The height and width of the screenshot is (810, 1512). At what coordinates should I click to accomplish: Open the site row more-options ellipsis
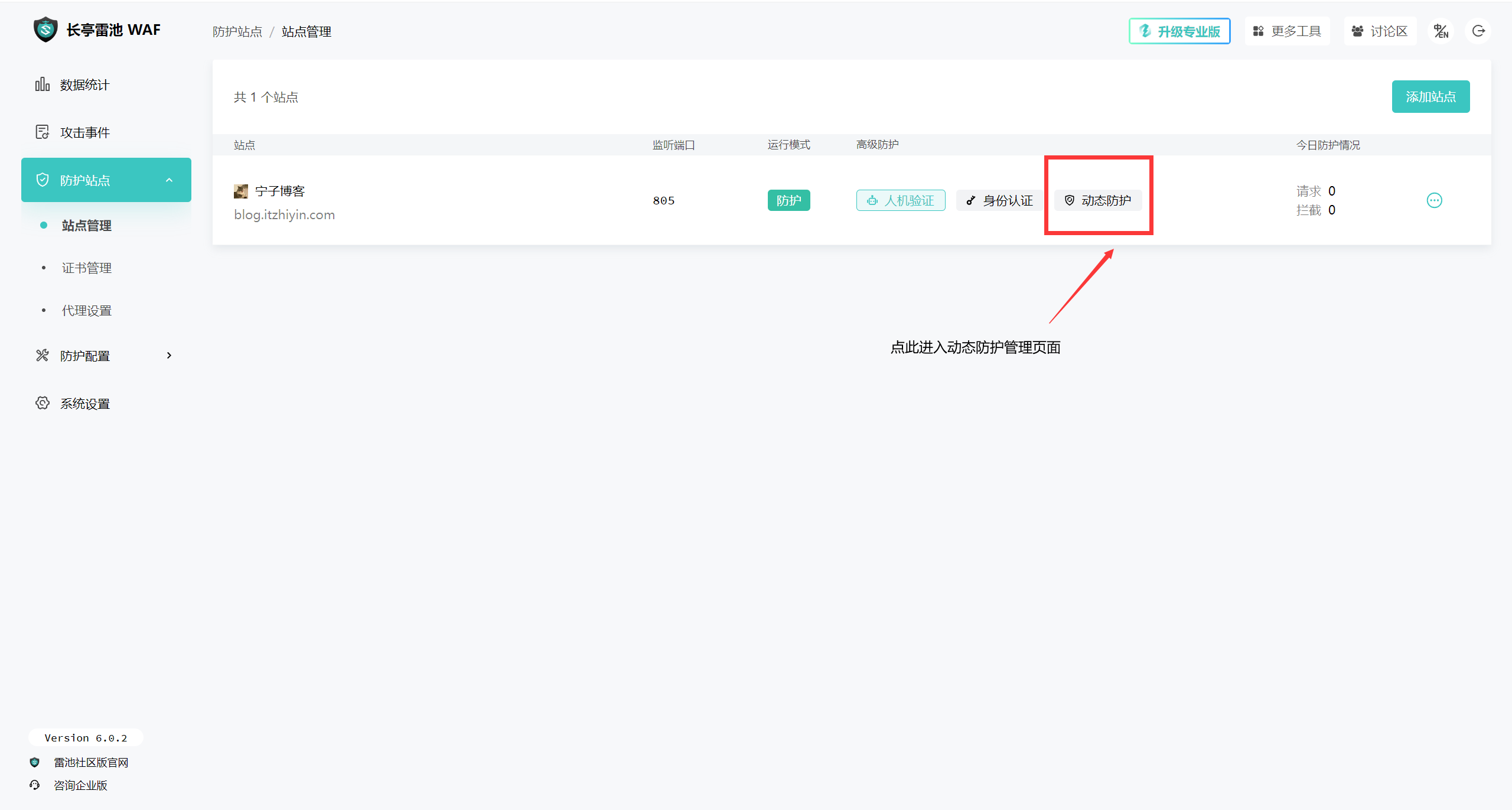click(x=1434, y=200)
